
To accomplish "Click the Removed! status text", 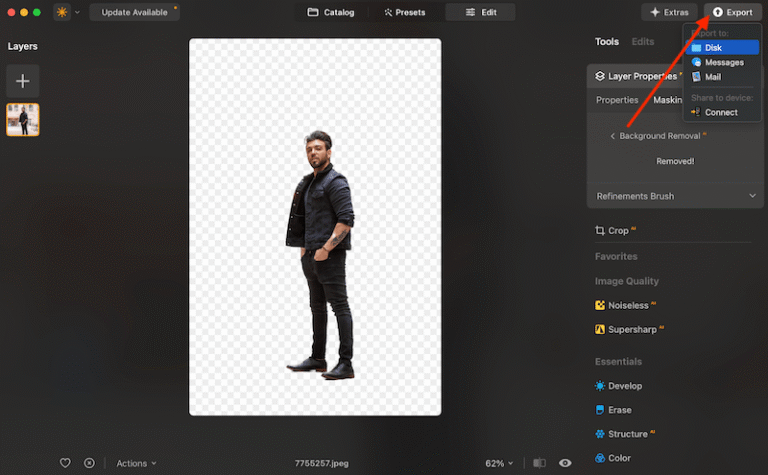I will (x=675, y=161).
